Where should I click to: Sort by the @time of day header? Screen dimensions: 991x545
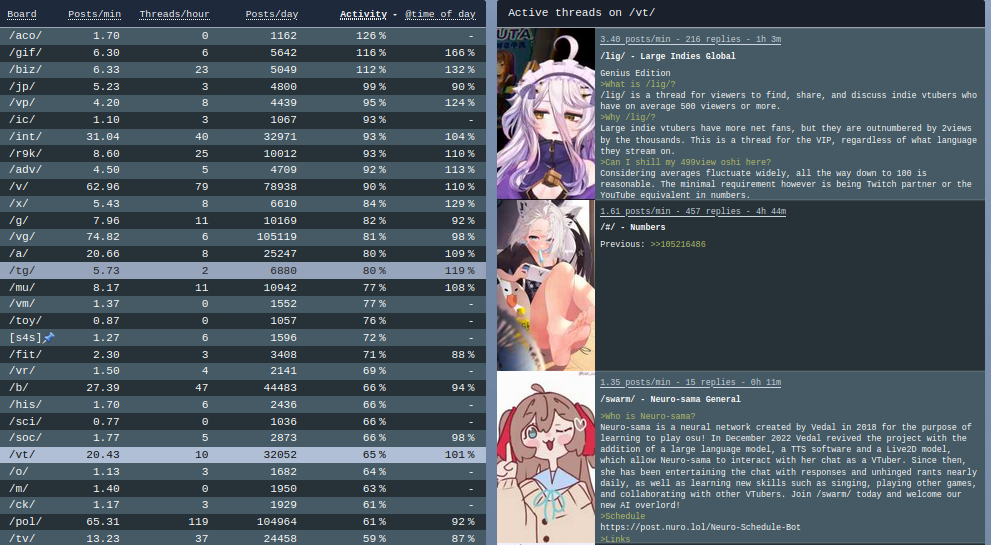(x=440, y=14)
